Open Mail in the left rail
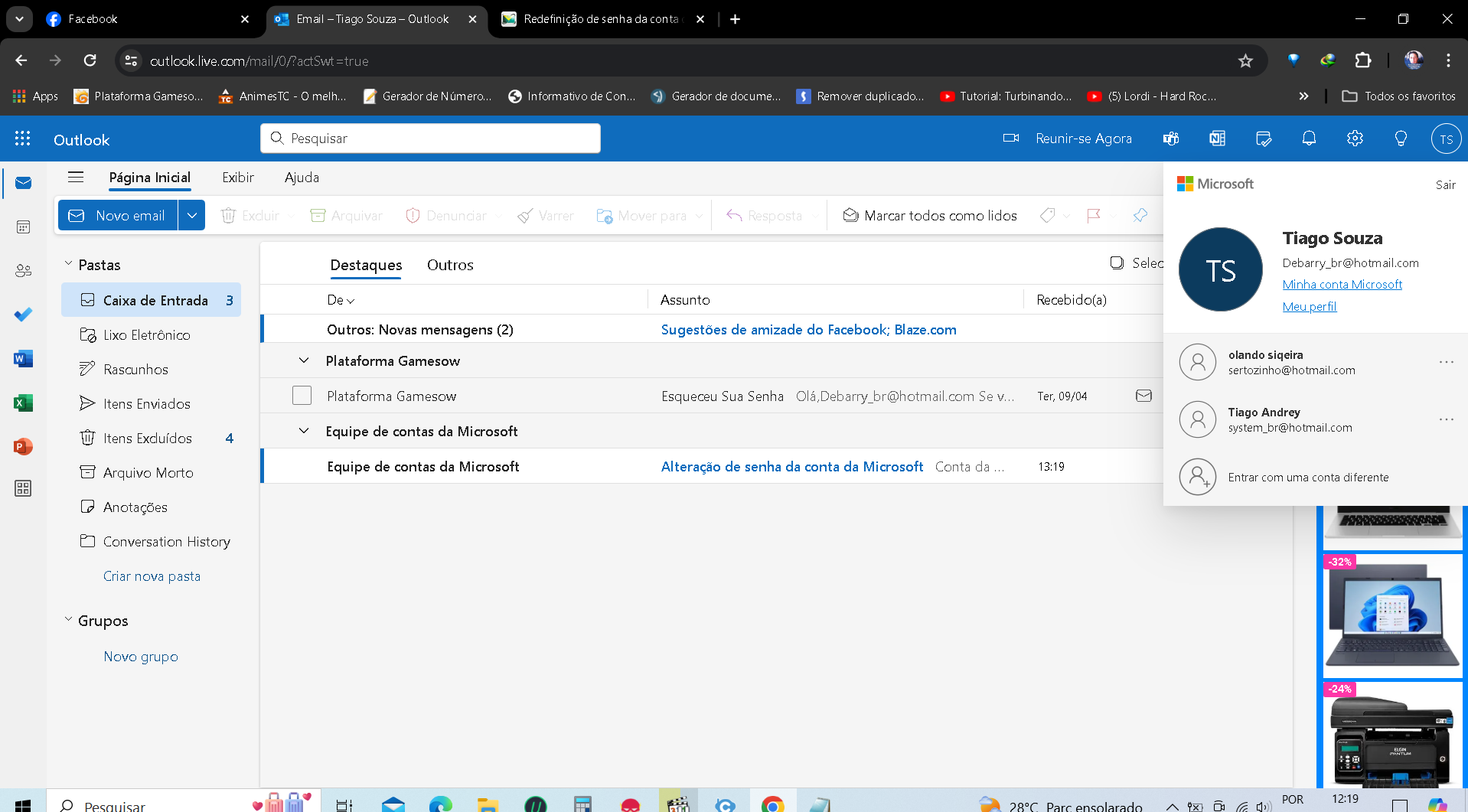Screen dimensions: 1468x812 pos(23,183)
